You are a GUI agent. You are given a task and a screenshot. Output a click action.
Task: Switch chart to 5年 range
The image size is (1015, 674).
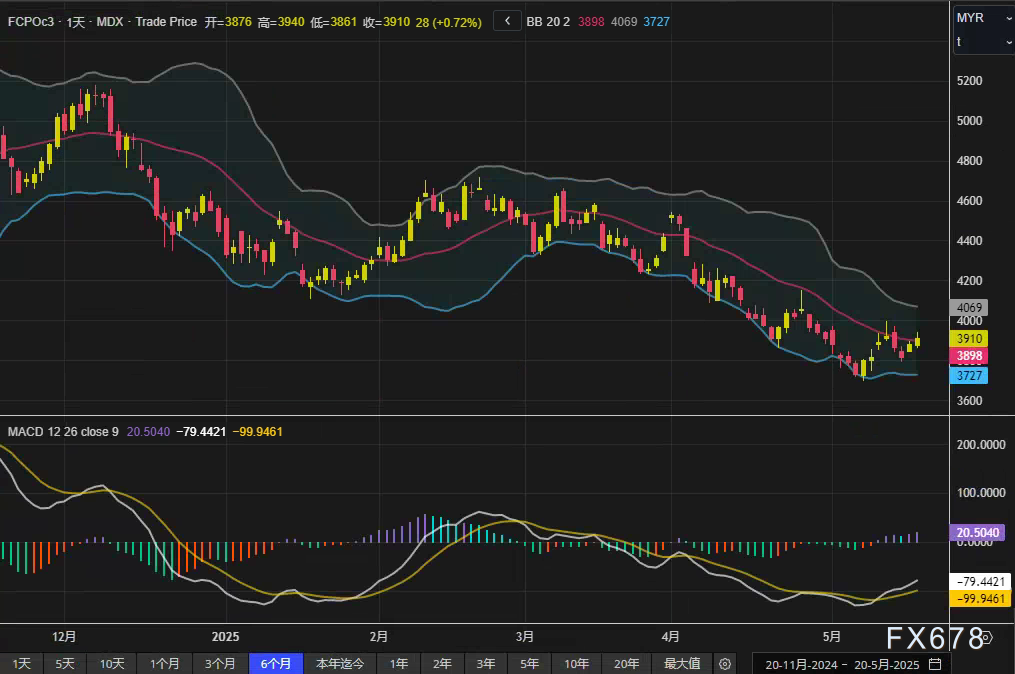(529, 663)
